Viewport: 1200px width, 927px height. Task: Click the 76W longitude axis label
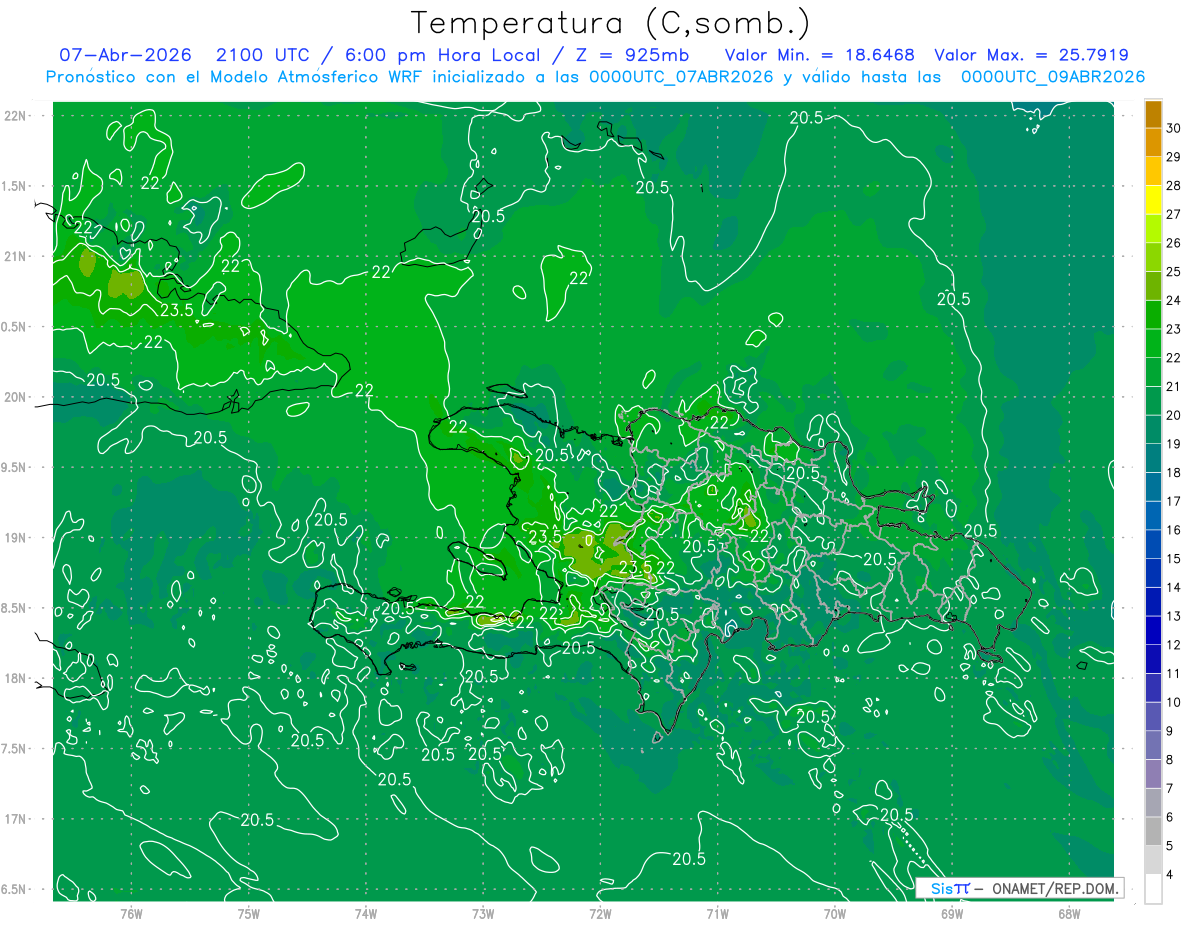131,913
